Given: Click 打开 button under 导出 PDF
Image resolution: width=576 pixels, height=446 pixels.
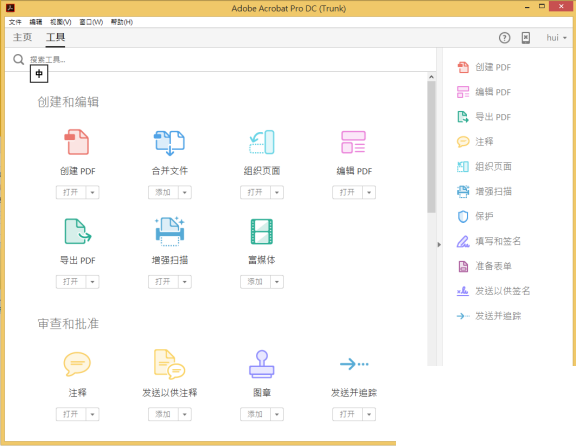Looking at the screenshot, I should point(71,281).
